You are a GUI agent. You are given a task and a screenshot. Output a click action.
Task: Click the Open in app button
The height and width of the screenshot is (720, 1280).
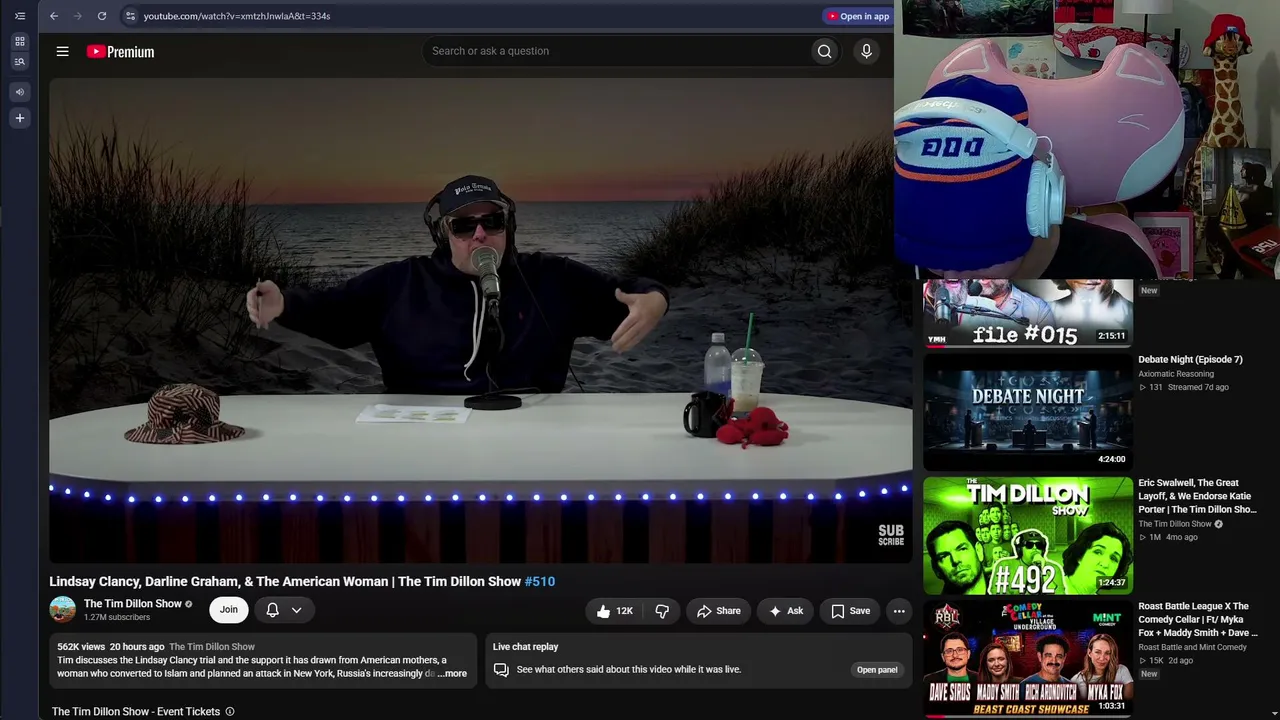point(858,16)
